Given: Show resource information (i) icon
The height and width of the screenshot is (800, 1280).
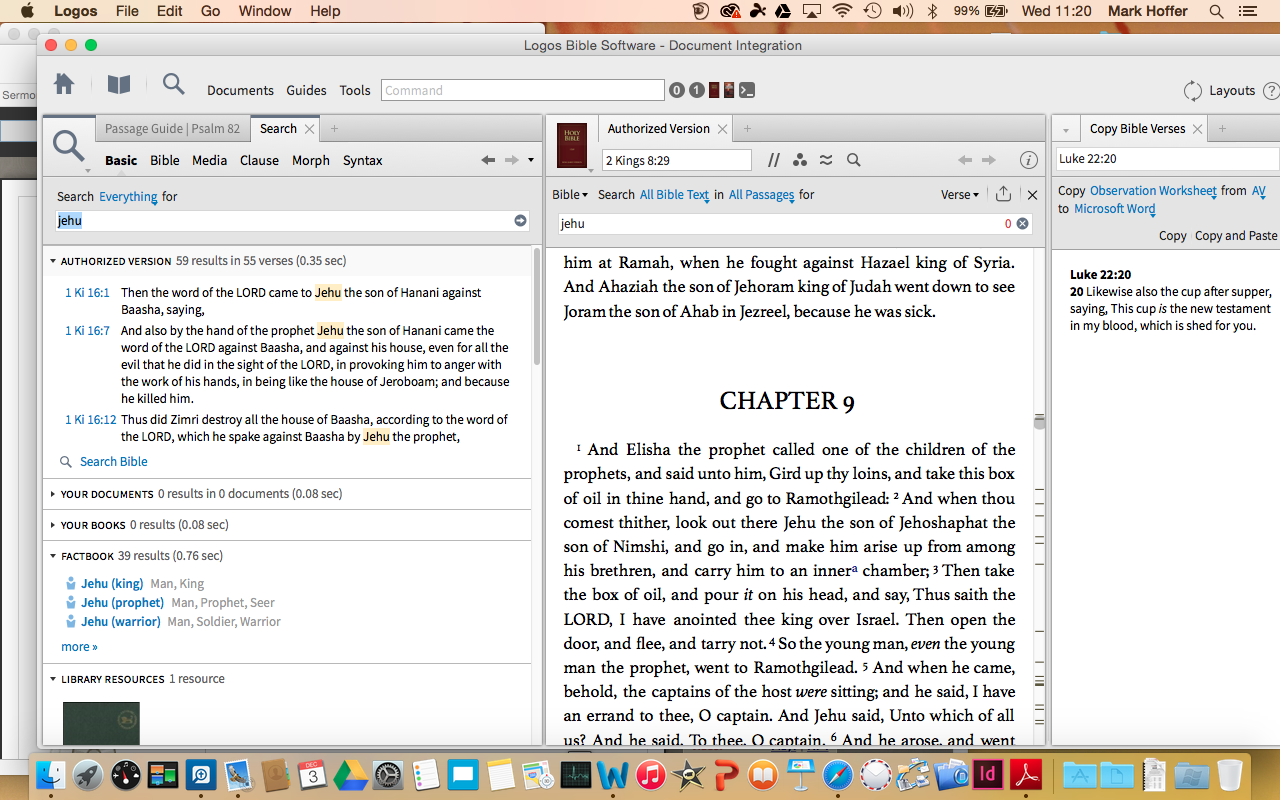Looking at the screenshot, I should [x=1028, y=160].
